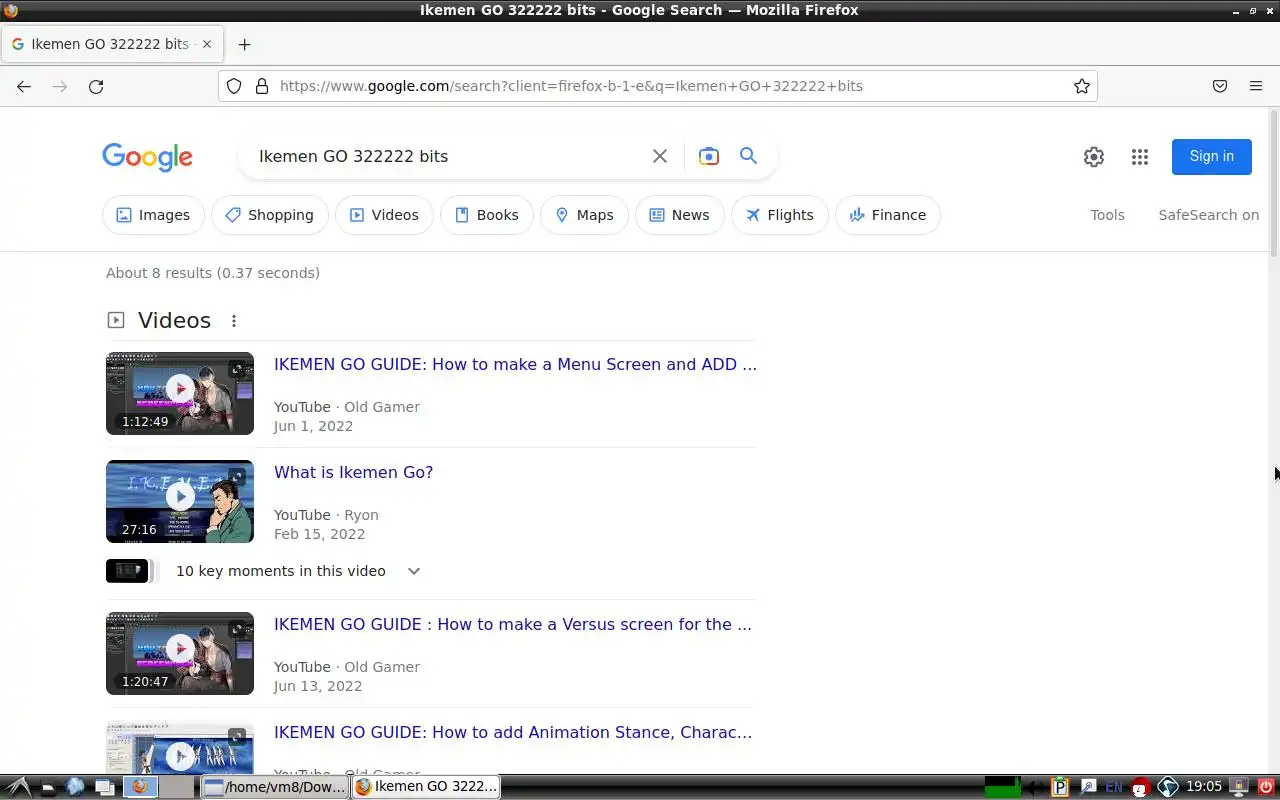Open the News results filter
Image resolution: width=1280 pixels, height=800 pixels.
point(680,215)
